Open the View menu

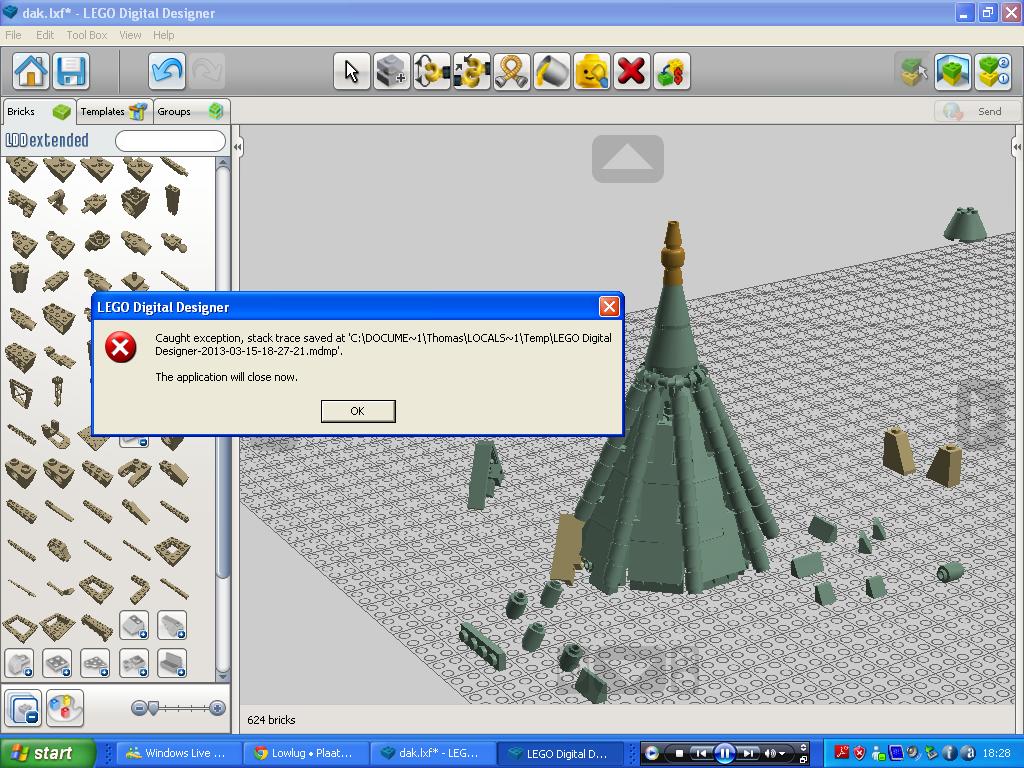(x=130, y=35)
